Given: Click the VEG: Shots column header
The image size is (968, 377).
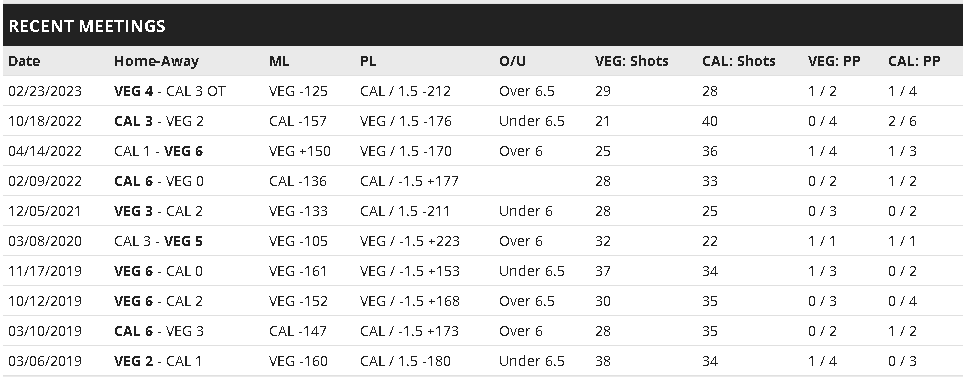Looking at the screenshot, I should [632, 61].
